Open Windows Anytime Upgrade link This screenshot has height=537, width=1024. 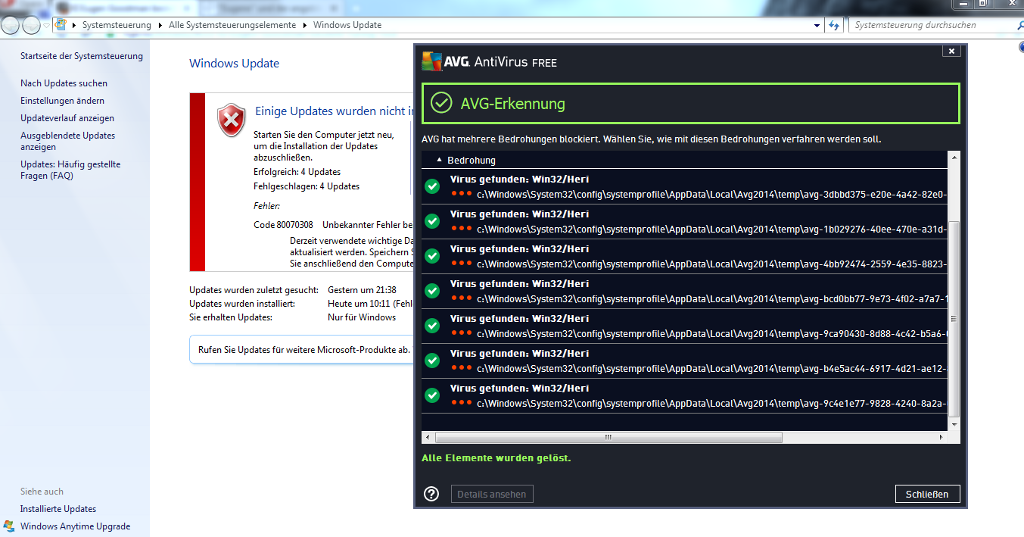pyautogui.click(x=75, y=527)
